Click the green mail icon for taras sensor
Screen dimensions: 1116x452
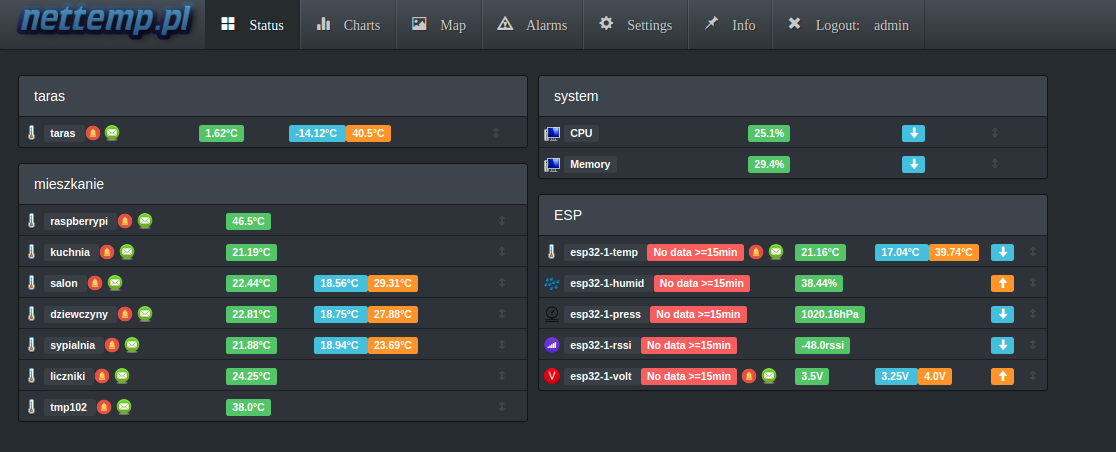point(112,132)
